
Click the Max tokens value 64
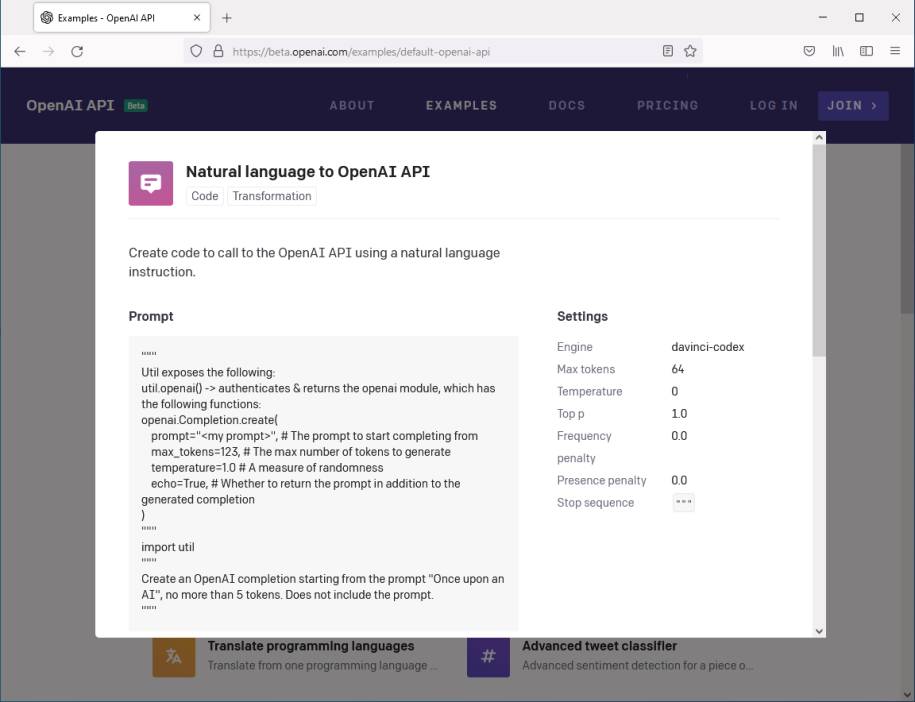677,369
